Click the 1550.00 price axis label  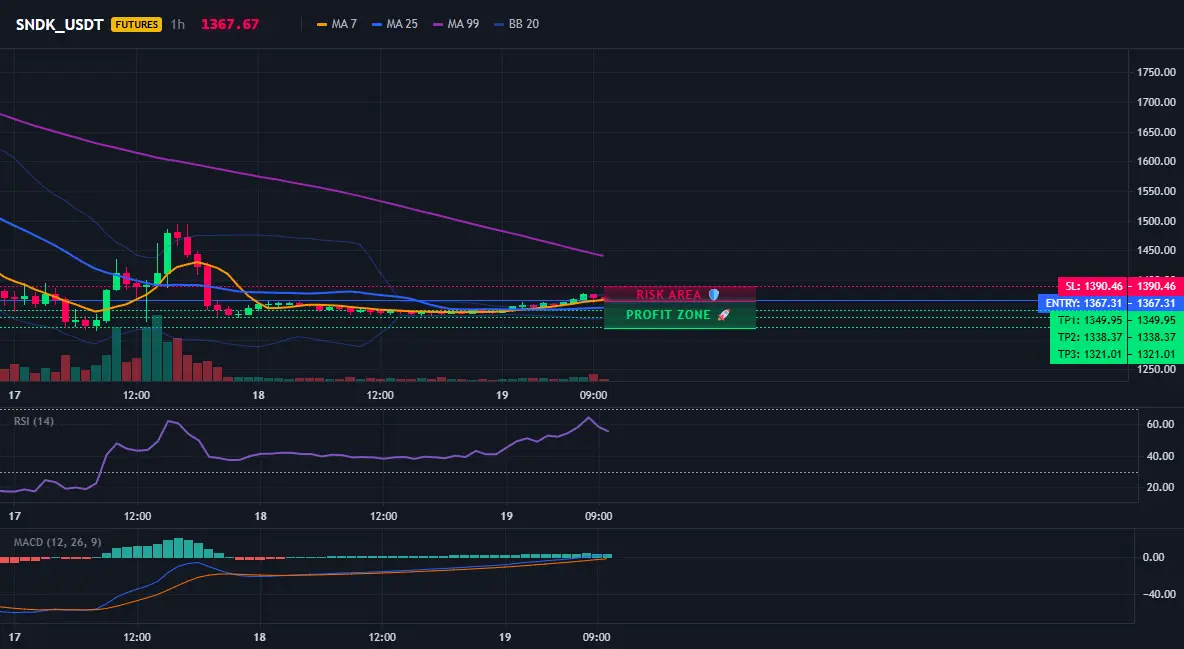(x=1156, y=191)
